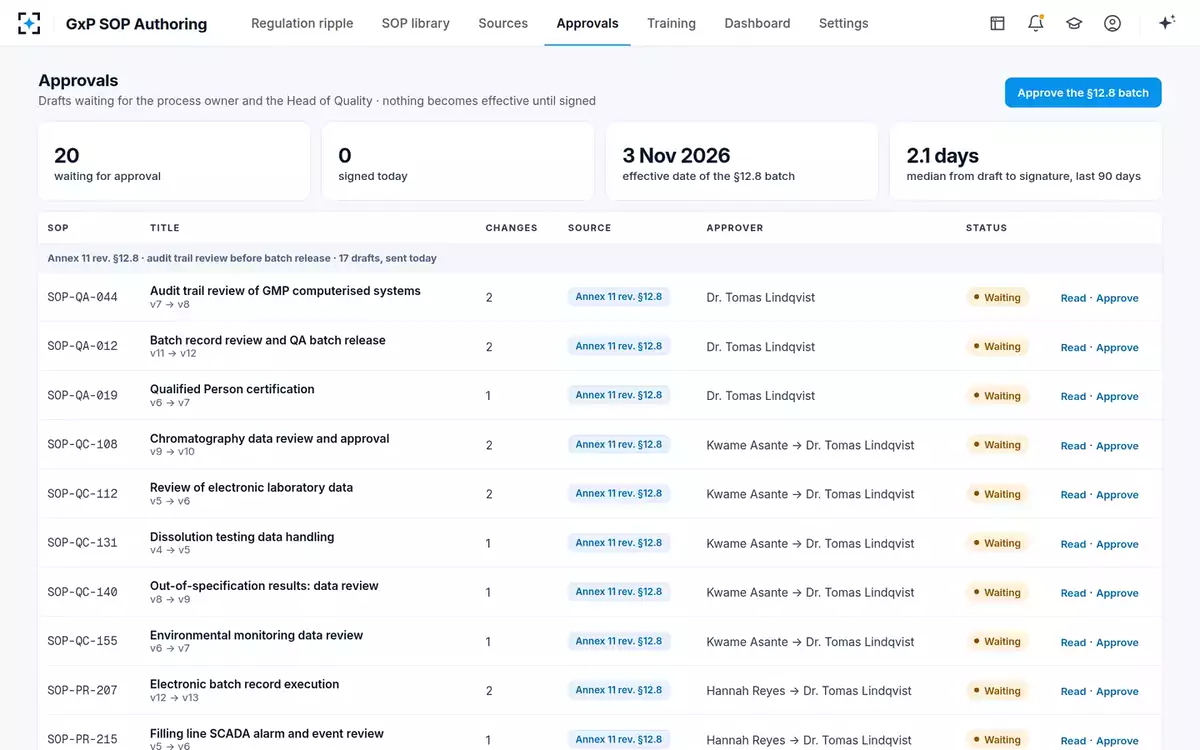Approve SOP-QA-044
The height and width of the screenshot is (750, 1200).
point(1117,298)
